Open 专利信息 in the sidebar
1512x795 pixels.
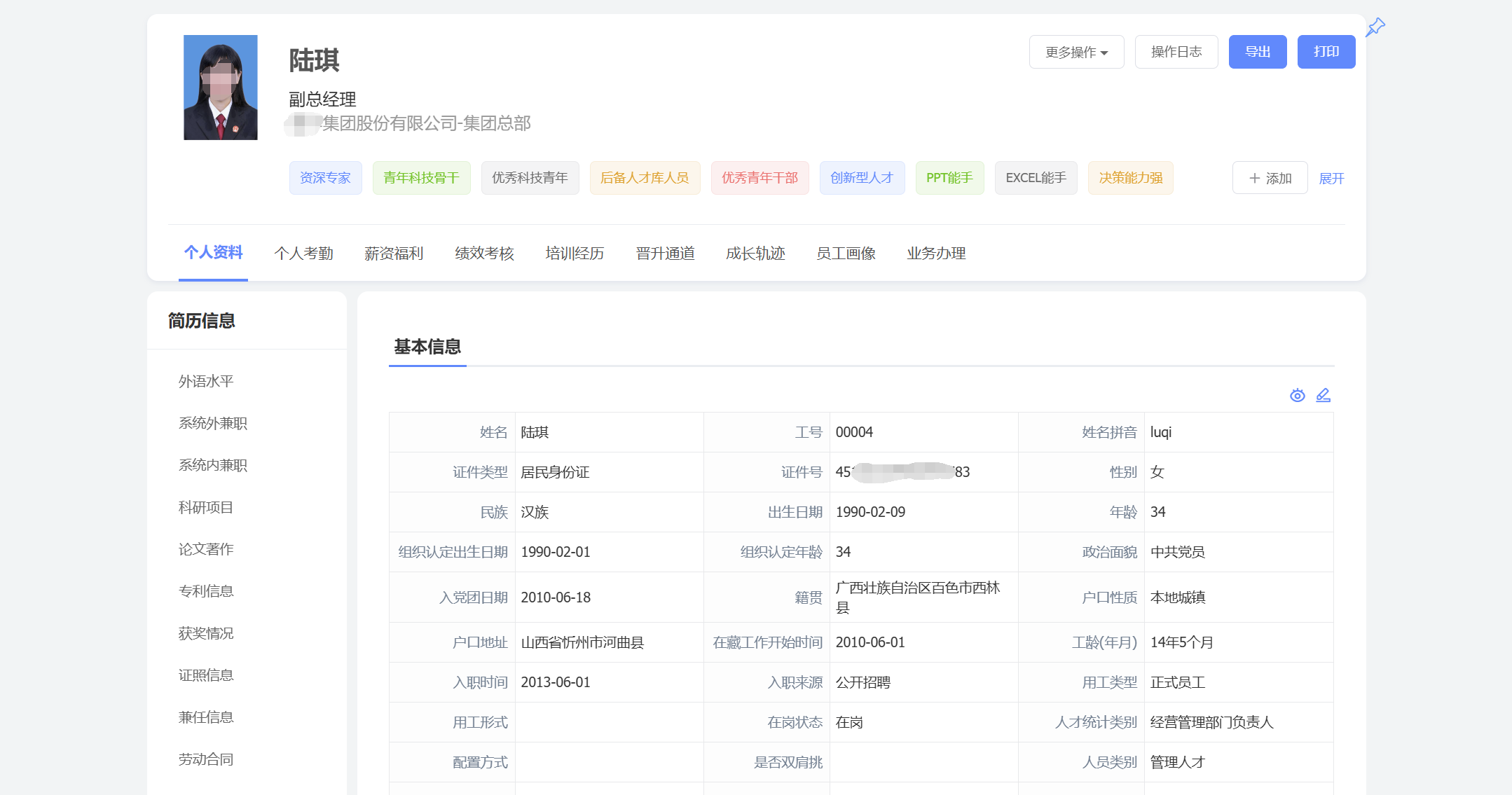(x=206, y=591)
